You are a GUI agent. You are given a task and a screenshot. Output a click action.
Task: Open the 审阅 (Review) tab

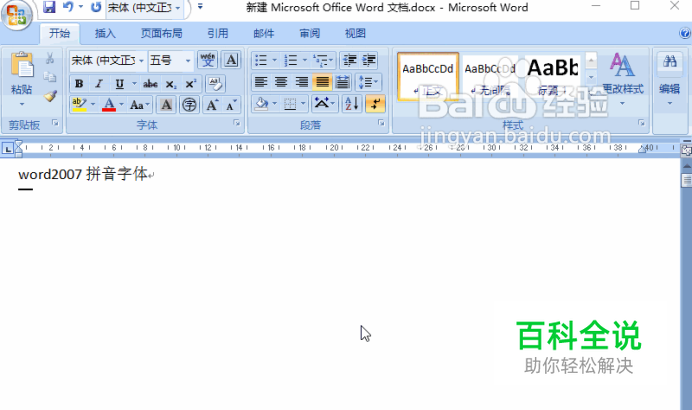[310, 34]
